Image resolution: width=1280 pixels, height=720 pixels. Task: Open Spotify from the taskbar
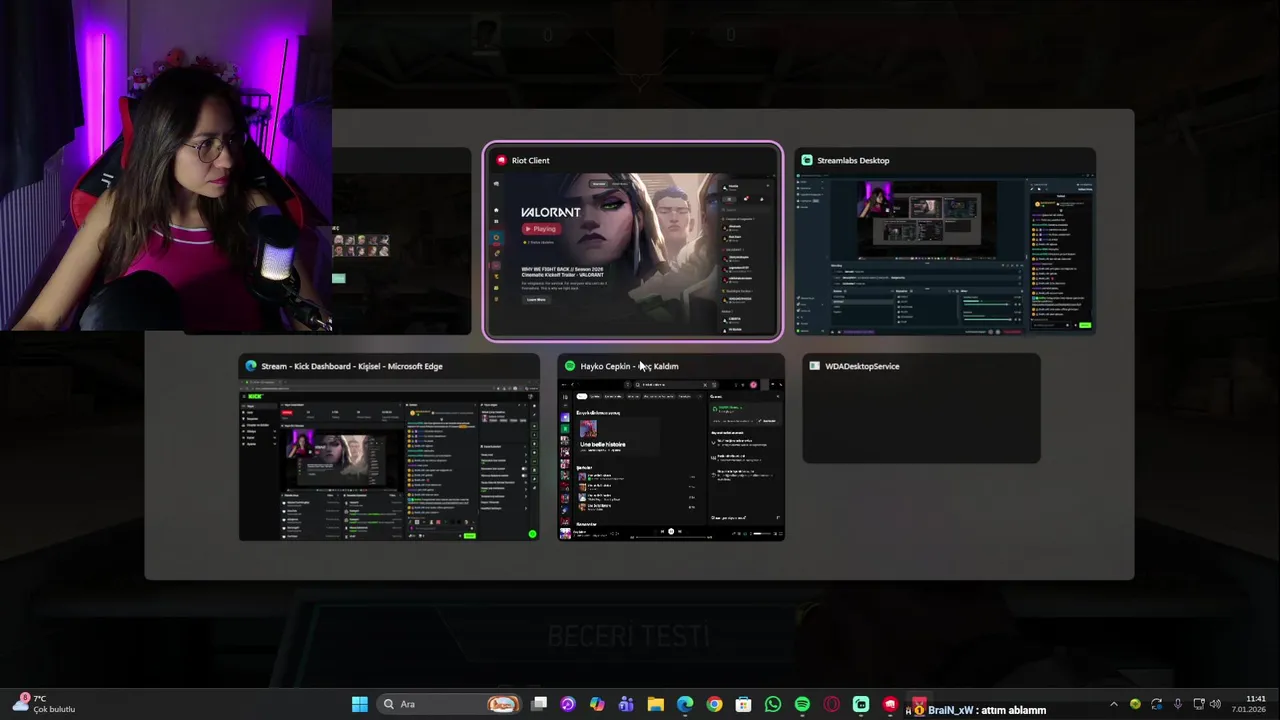802,704
